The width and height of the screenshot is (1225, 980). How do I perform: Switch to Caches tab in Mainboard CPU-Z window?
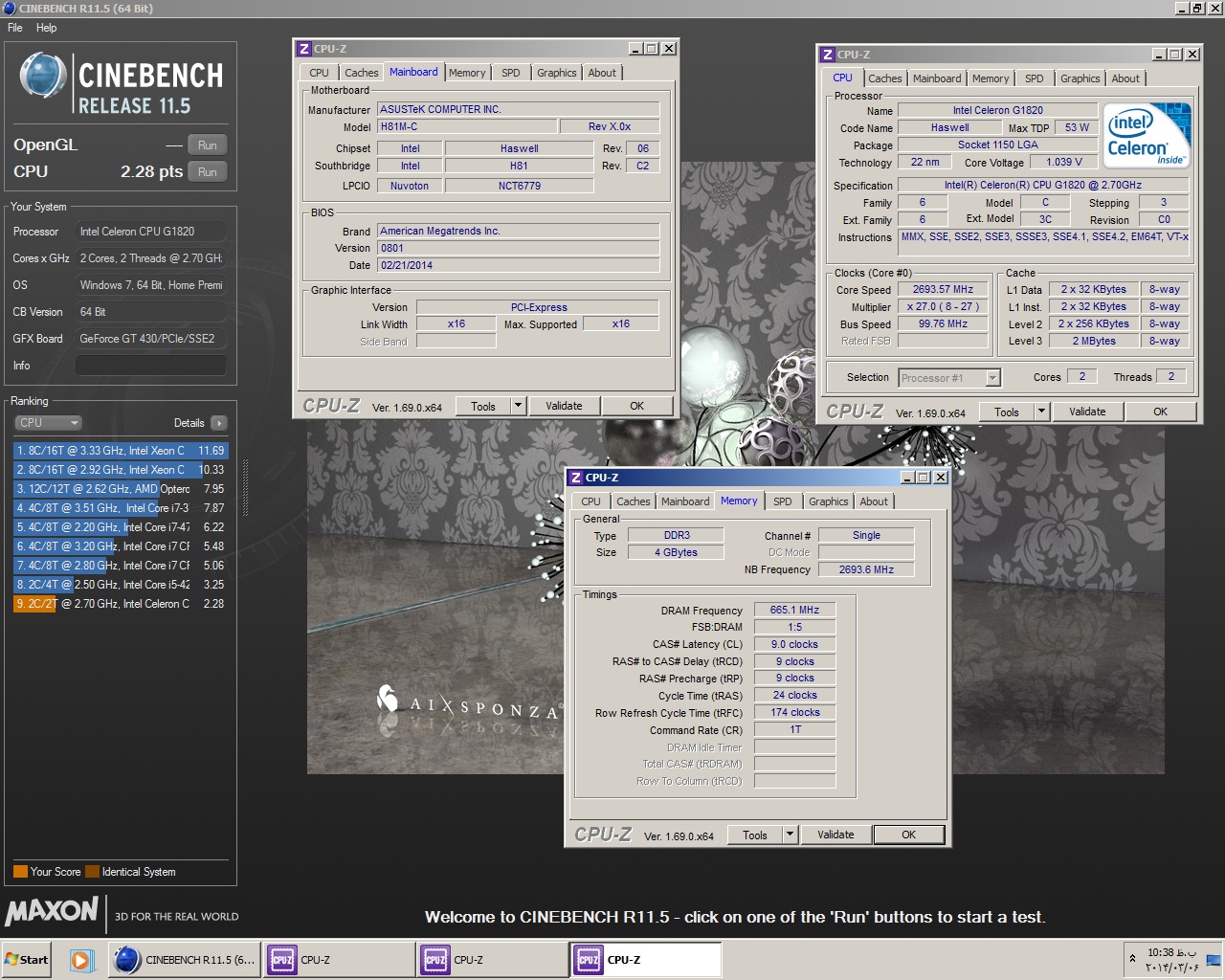click(x=361, y=73)
